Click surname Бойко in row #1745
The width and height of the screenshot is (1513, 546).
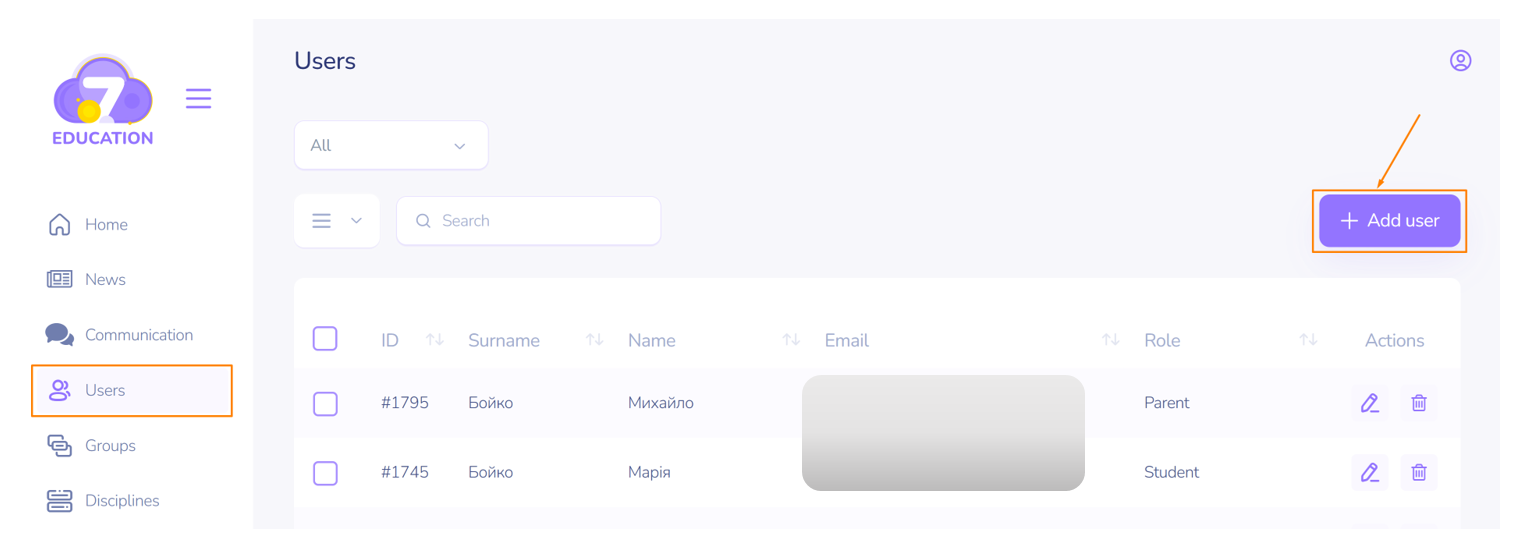pos(491,472)
